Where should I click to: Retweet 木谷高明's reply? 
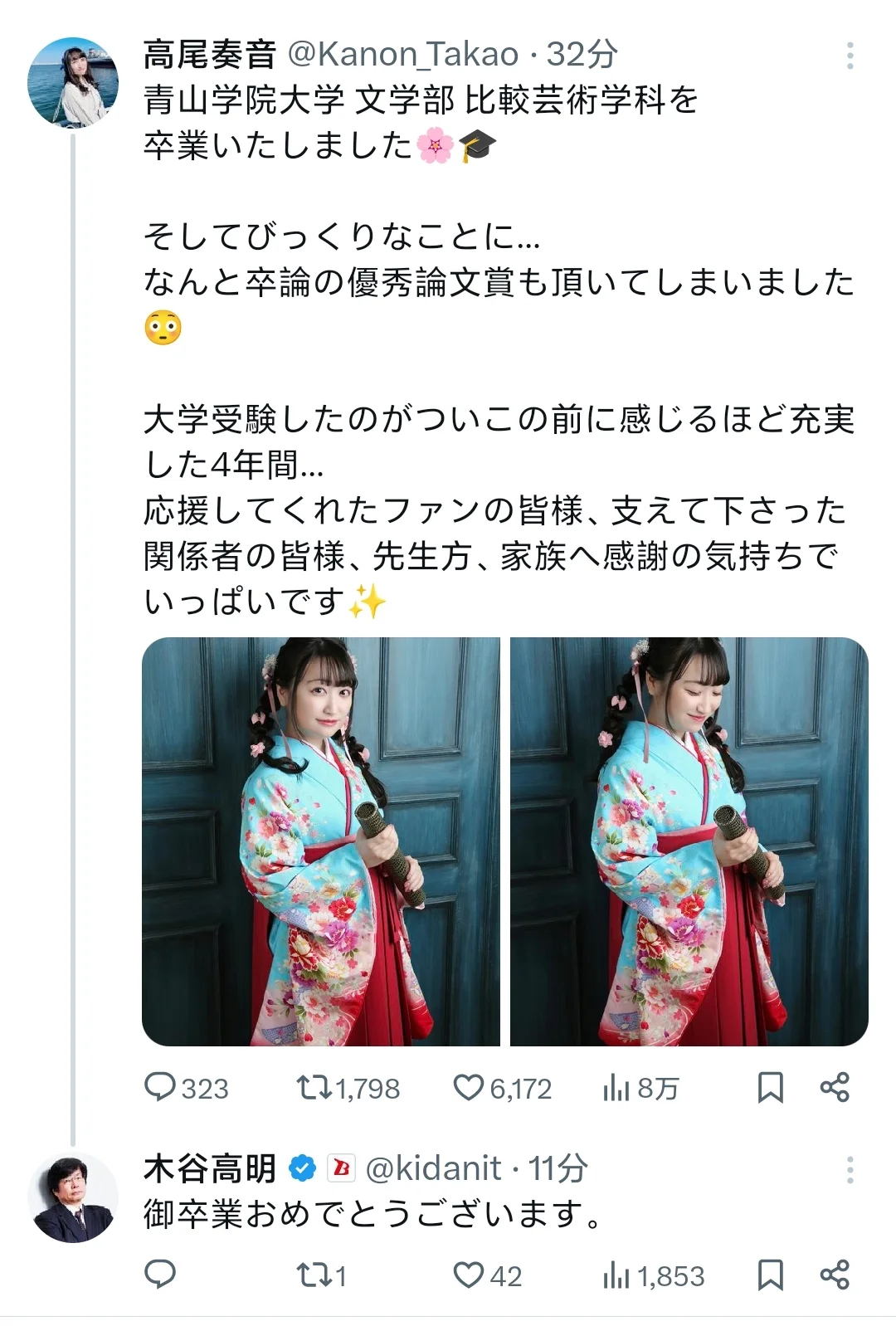tap(322, 1275)
